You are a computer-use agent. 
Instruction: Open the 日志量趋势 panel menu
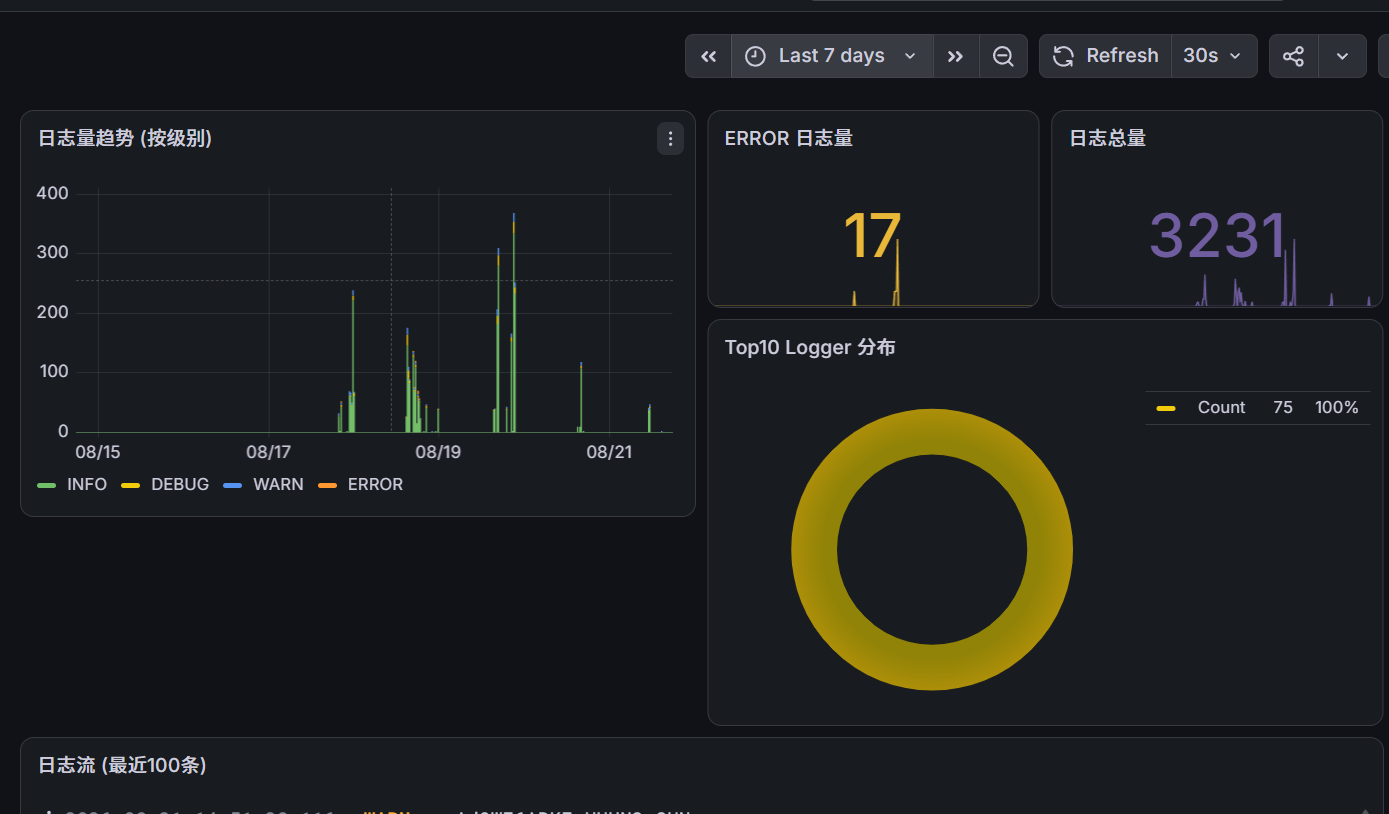pyautogui.click(x=670, y=139)
